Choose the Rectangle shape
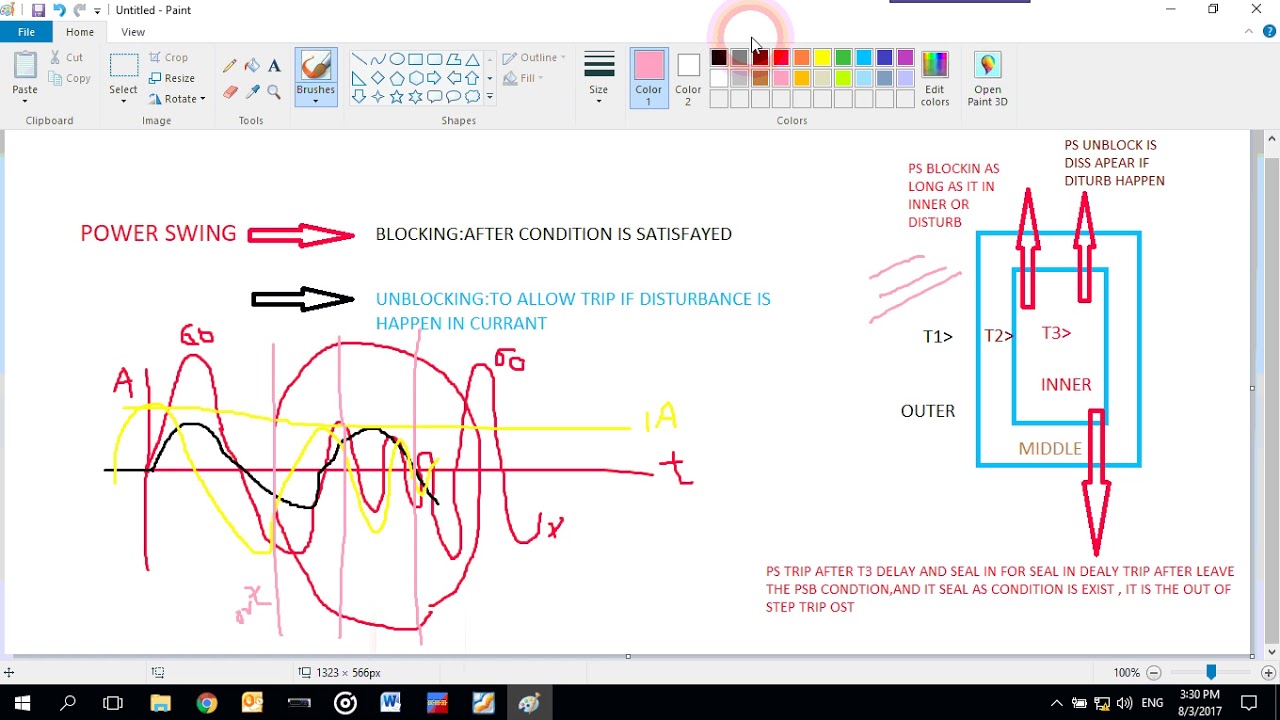This screenshot has width=1280, height=720. (415, 59)
